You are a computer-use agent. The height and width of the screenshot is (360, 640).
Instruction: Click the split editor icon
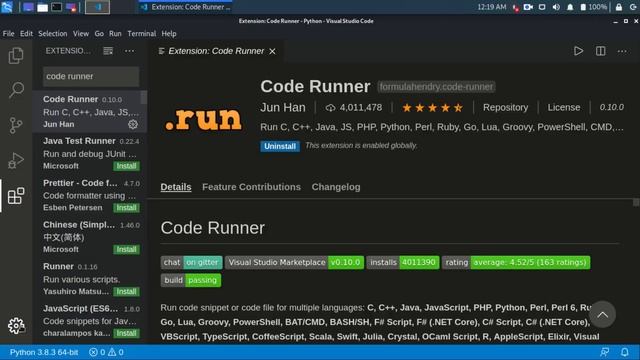[600, 51]
